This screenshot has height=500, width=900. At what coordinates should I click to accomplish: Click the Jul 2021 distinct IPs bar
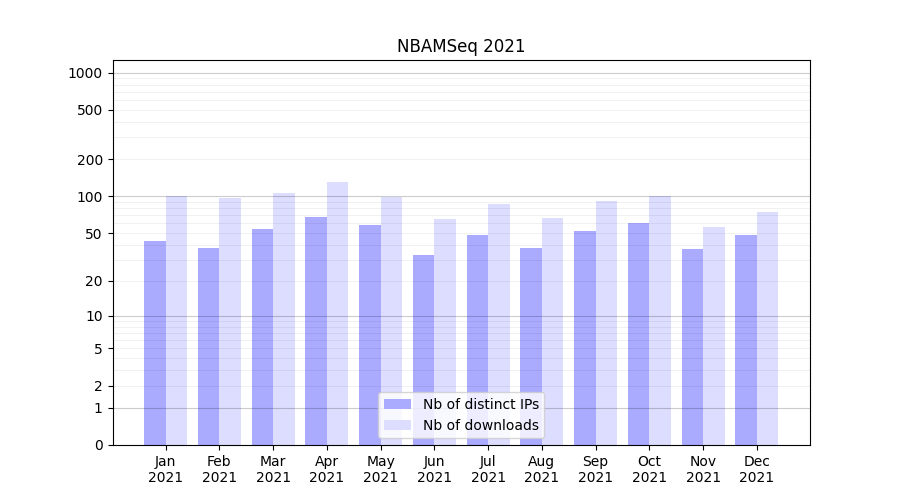(477, 340)
